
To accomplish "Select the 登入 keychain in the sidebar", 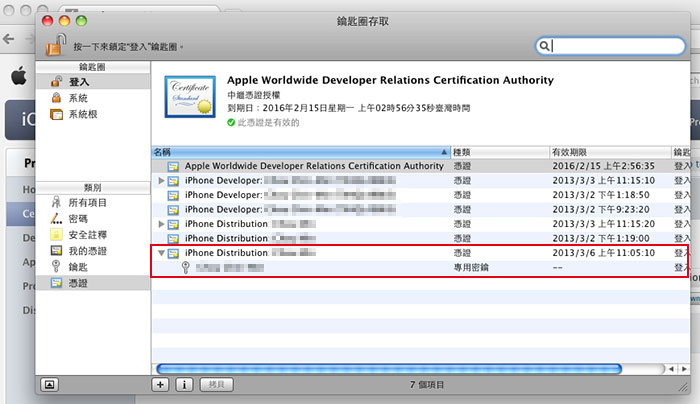I will coord(92,82).
